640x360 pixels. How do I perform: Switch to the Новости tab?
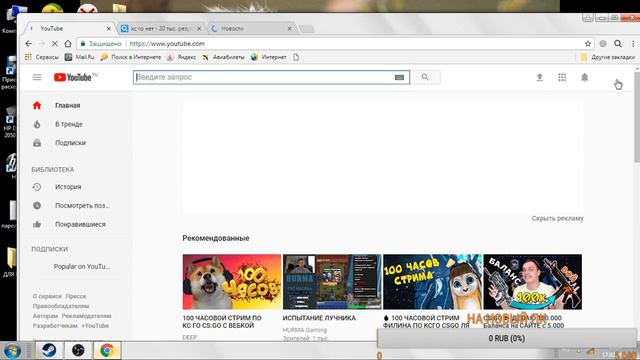pos(250,29)
